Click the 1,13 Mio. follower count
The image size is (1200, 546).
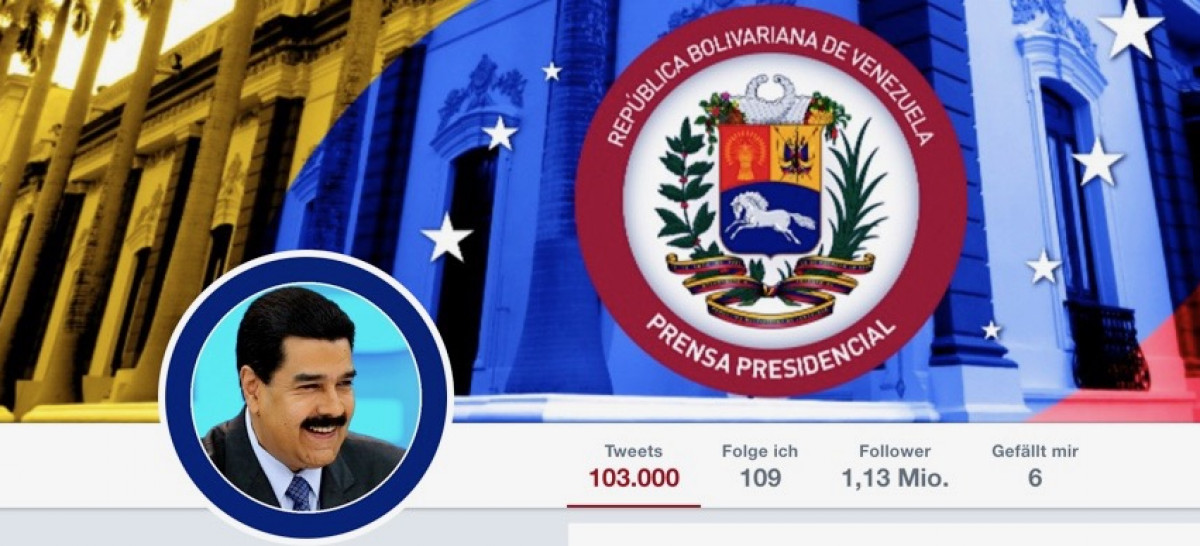(x=895, y=478)
